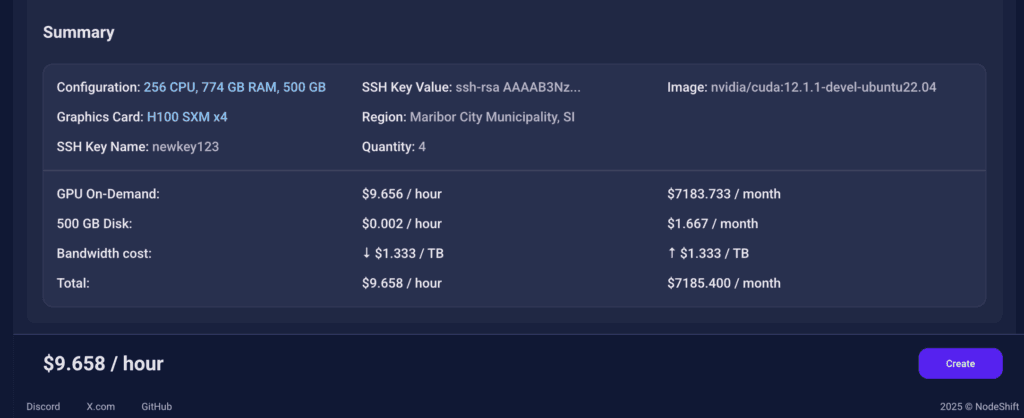This screenshot has height=418, width=1024.
Task: Click the 500 GB Disk hourly price
Action: (401, 224)
